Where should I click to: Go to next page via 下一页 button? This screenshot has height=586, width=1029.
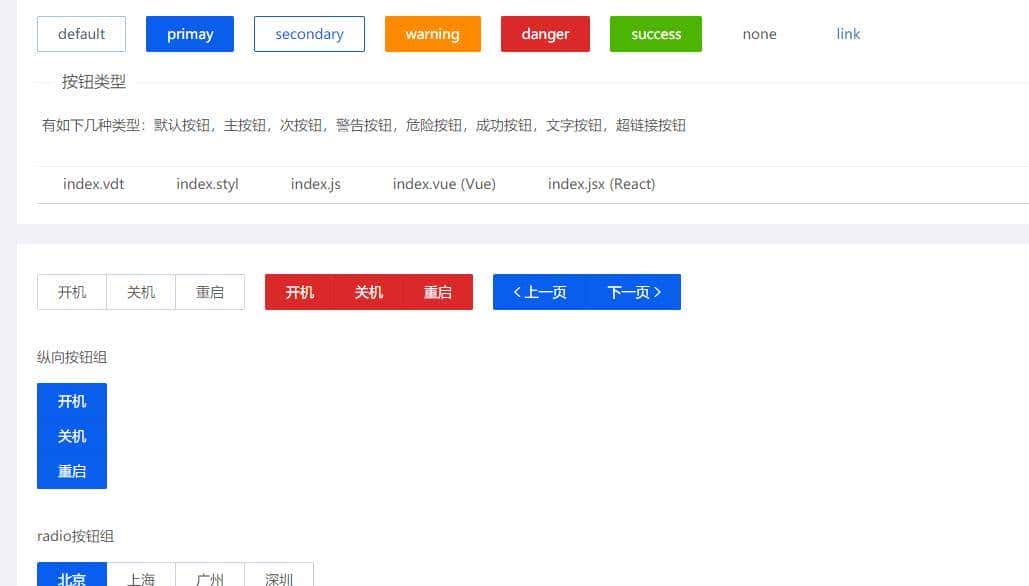[634, 292]
